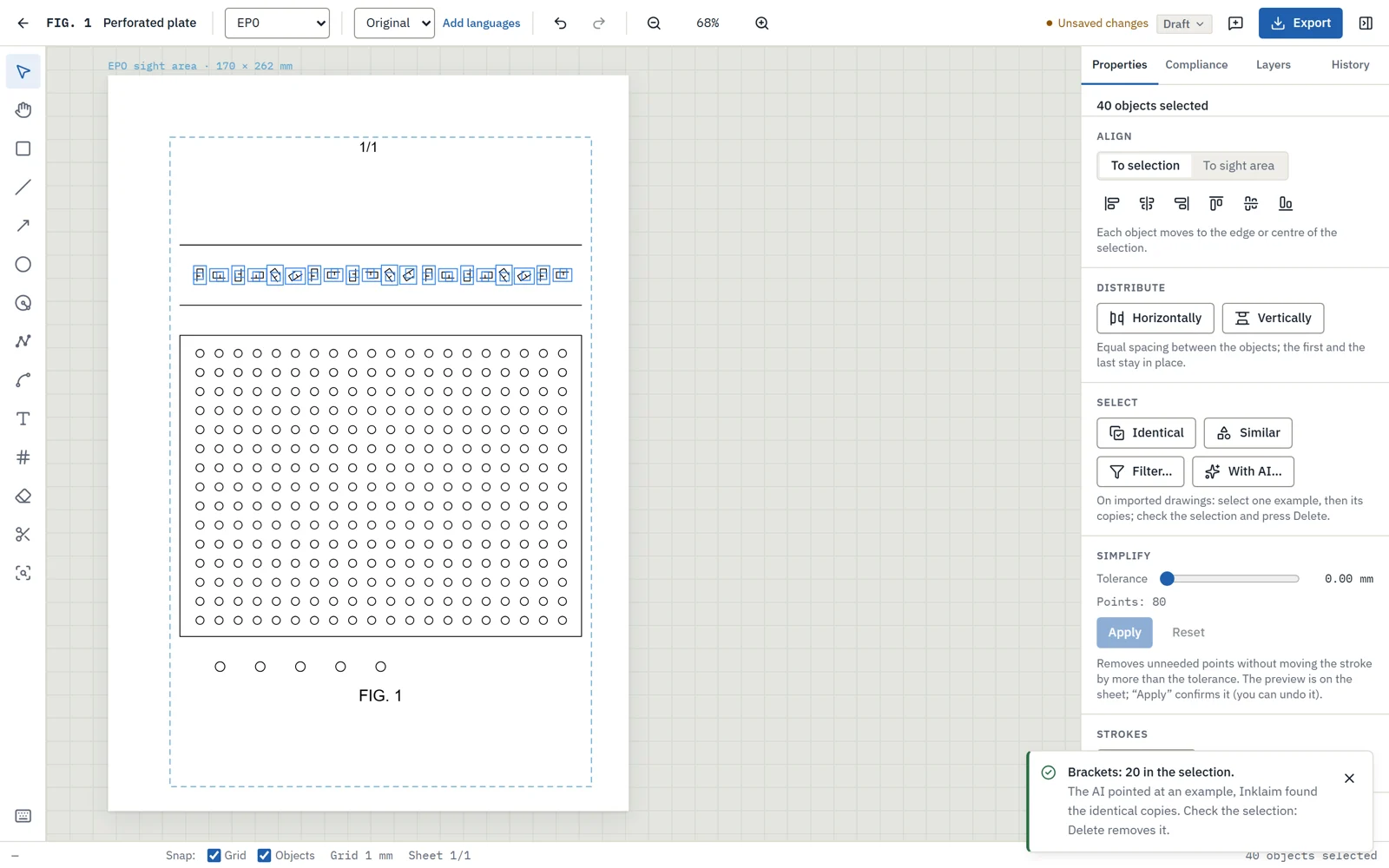This screenshot has height=868, width=1389.
Task: Undo the last action
Action: [x=560, y=23]
